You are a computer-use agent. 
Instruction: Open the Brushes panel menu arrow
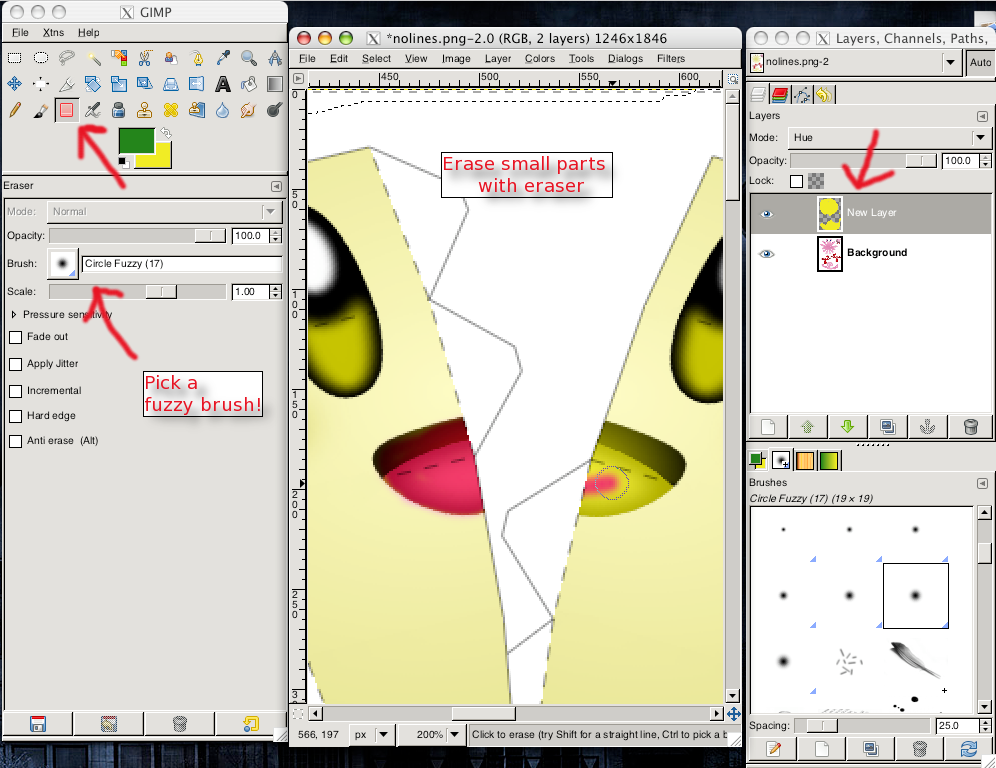[982, 483]
